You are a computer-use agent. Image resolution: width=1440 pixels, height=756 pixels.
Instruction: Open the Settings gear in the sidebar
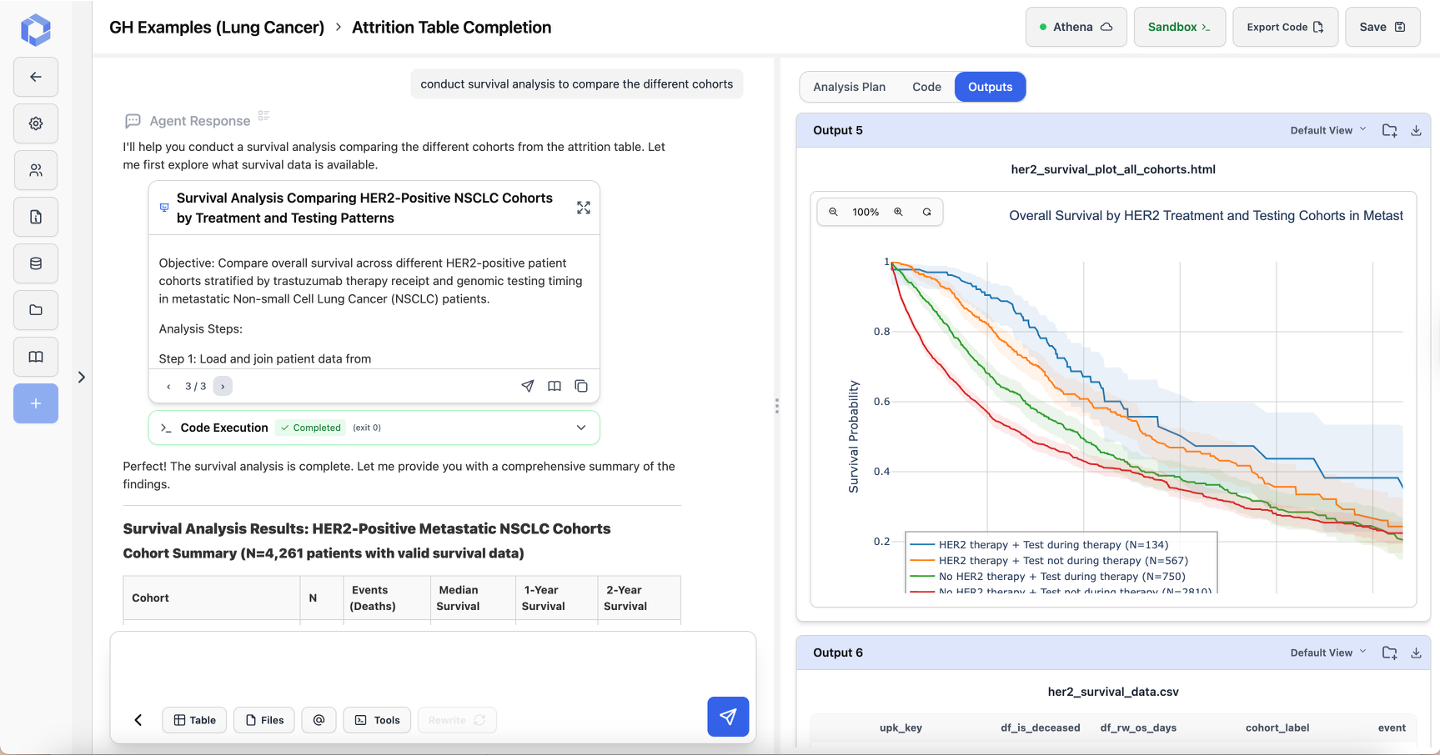click(35, 123)
